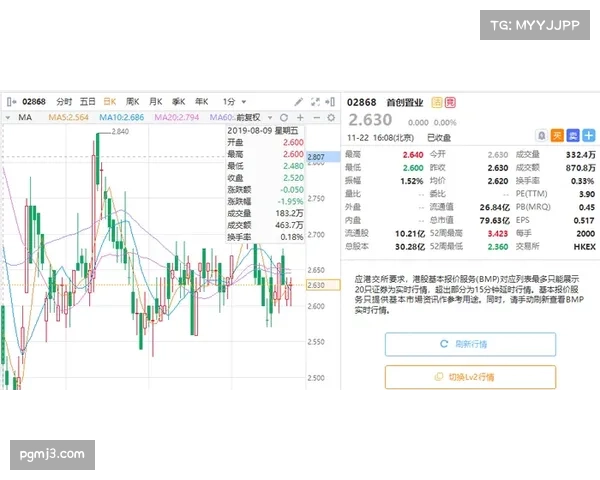
Task: Click the PE(TTM) value 3.90
Action: click(x=587, y=194)
